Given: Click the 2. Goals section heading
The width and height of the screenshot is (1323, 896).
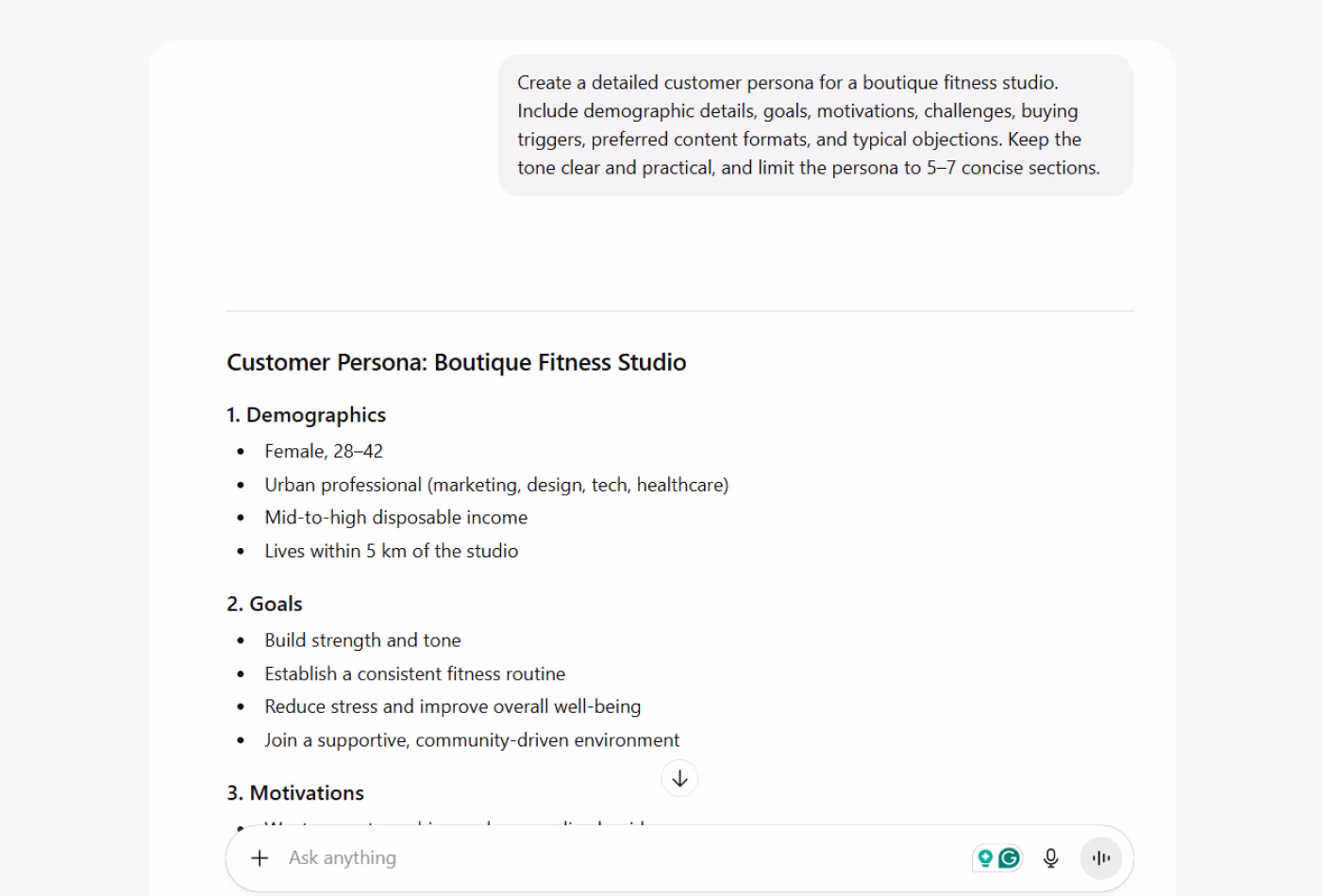Looking at the screenshot, I should coord(264,604).
